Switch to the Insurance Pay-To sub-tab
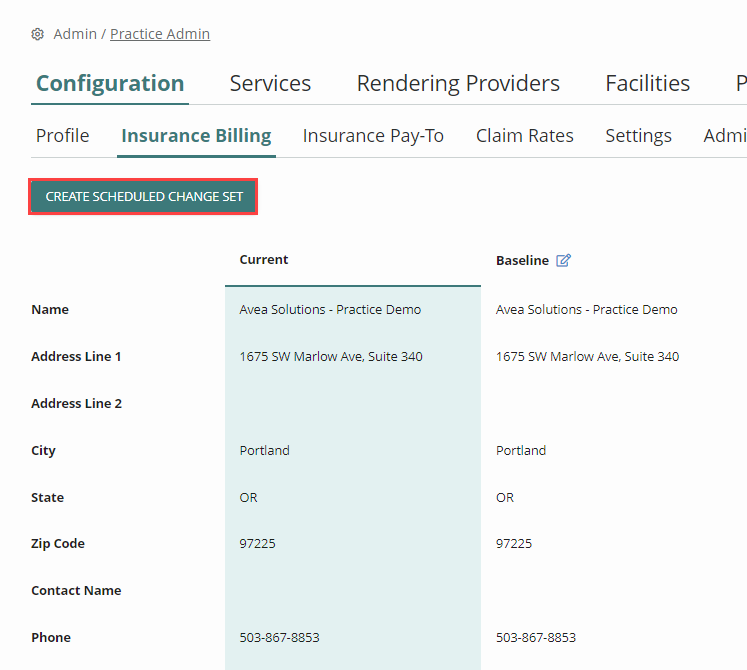This screenshot has height=670, width=747. tap(373, 136)
